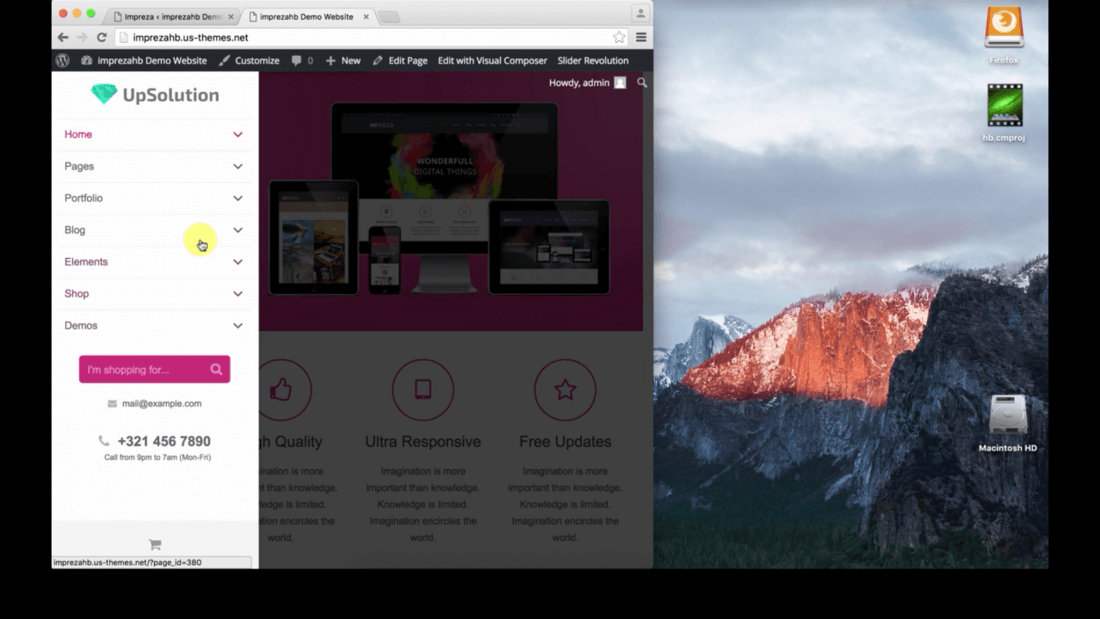Click Howdy, admin account link
Image resolution: width=1100 pixels, height=619 pixels.
pos(579,83)
